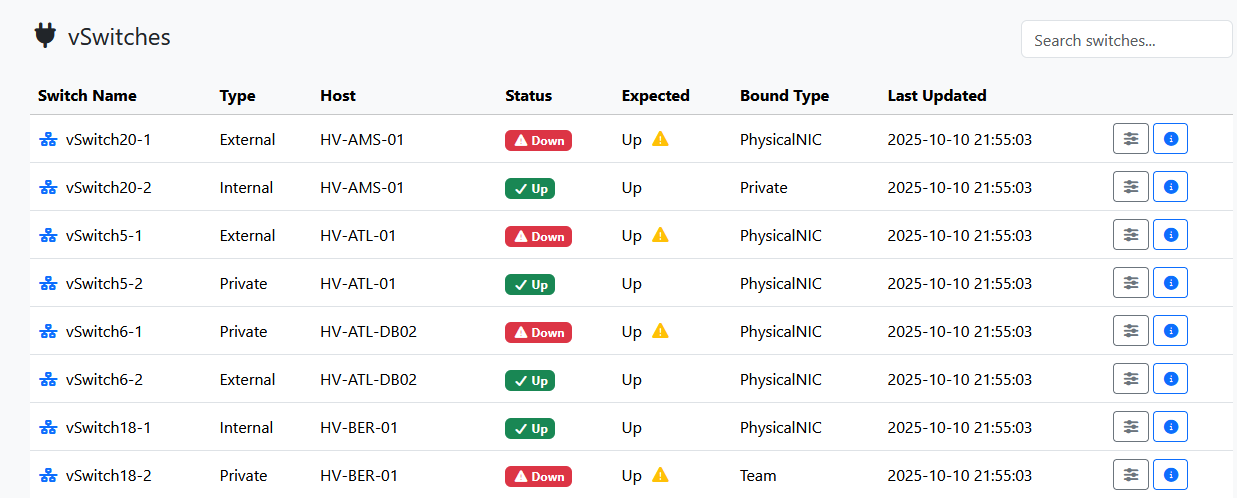The image size is (1237, 498).
Task: Click the network icon beside vSwitch20-1
Action: (48, 140)
